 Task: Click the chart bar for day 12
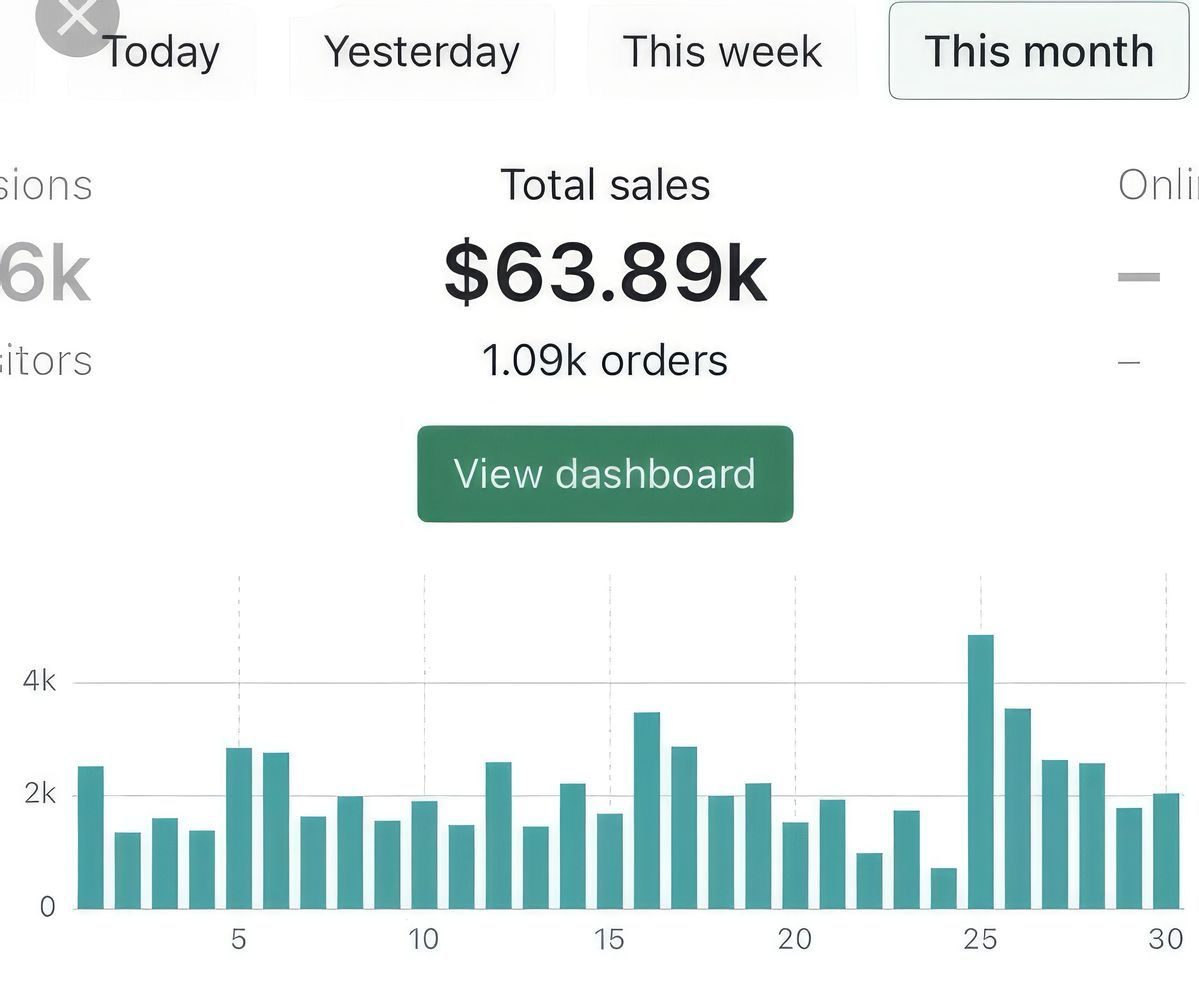coord(499,835)
